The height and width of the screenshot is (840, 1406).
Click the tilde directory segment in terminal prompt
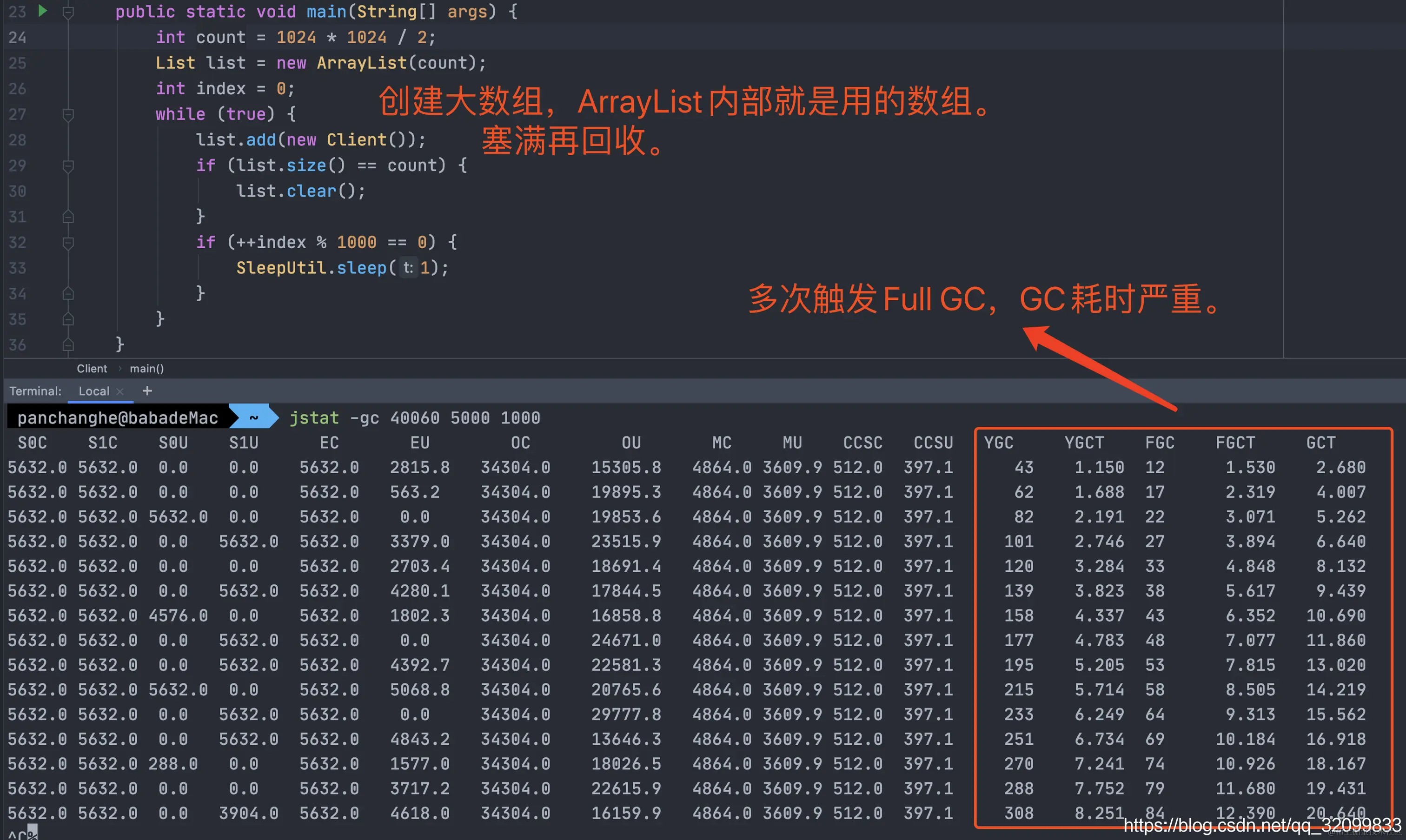pyautogui.click(x=253, y=418)
